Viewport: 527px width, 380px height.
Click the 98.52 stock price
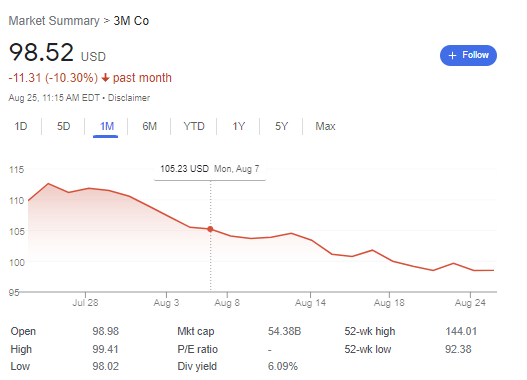[x=41, y=52]
